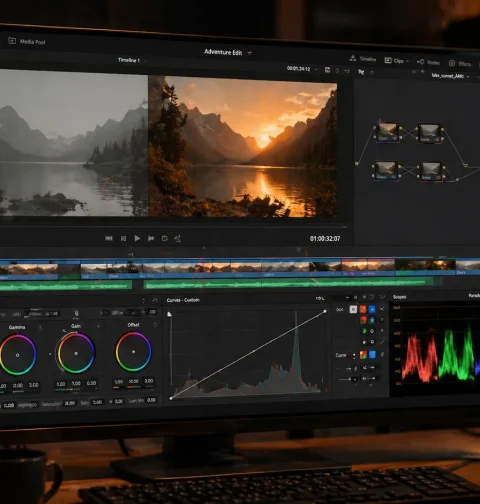Expand the Clips dropdown arrow
Screen dimensions: 480x504
[407, 61]
